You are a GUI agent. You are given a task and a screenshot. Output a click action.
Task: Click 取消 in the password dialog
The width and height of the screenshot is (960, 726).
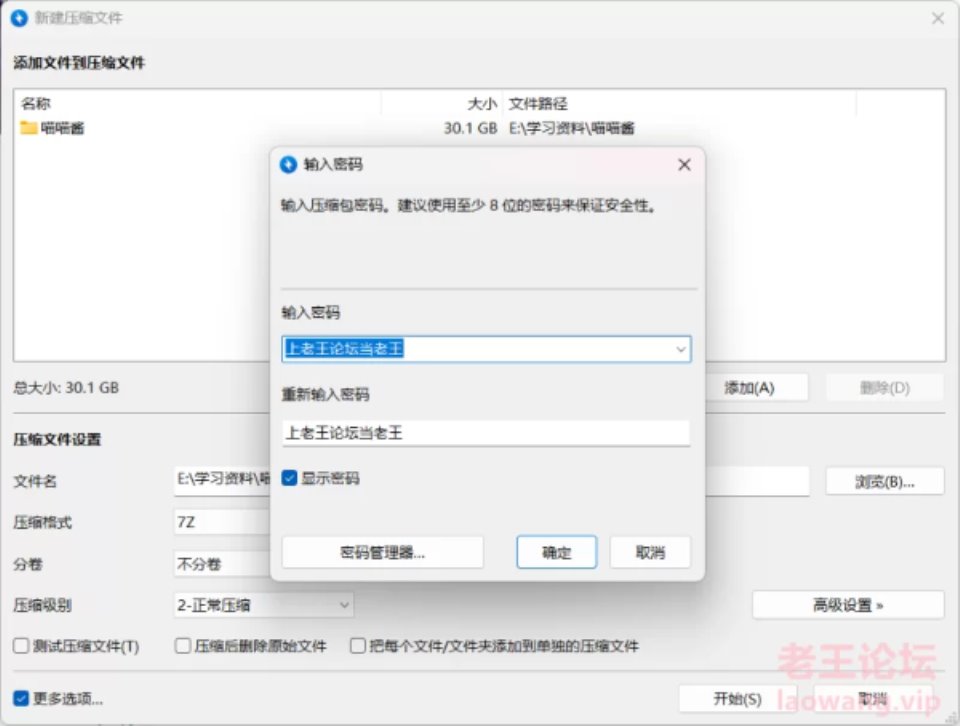(x=650, y=553)
